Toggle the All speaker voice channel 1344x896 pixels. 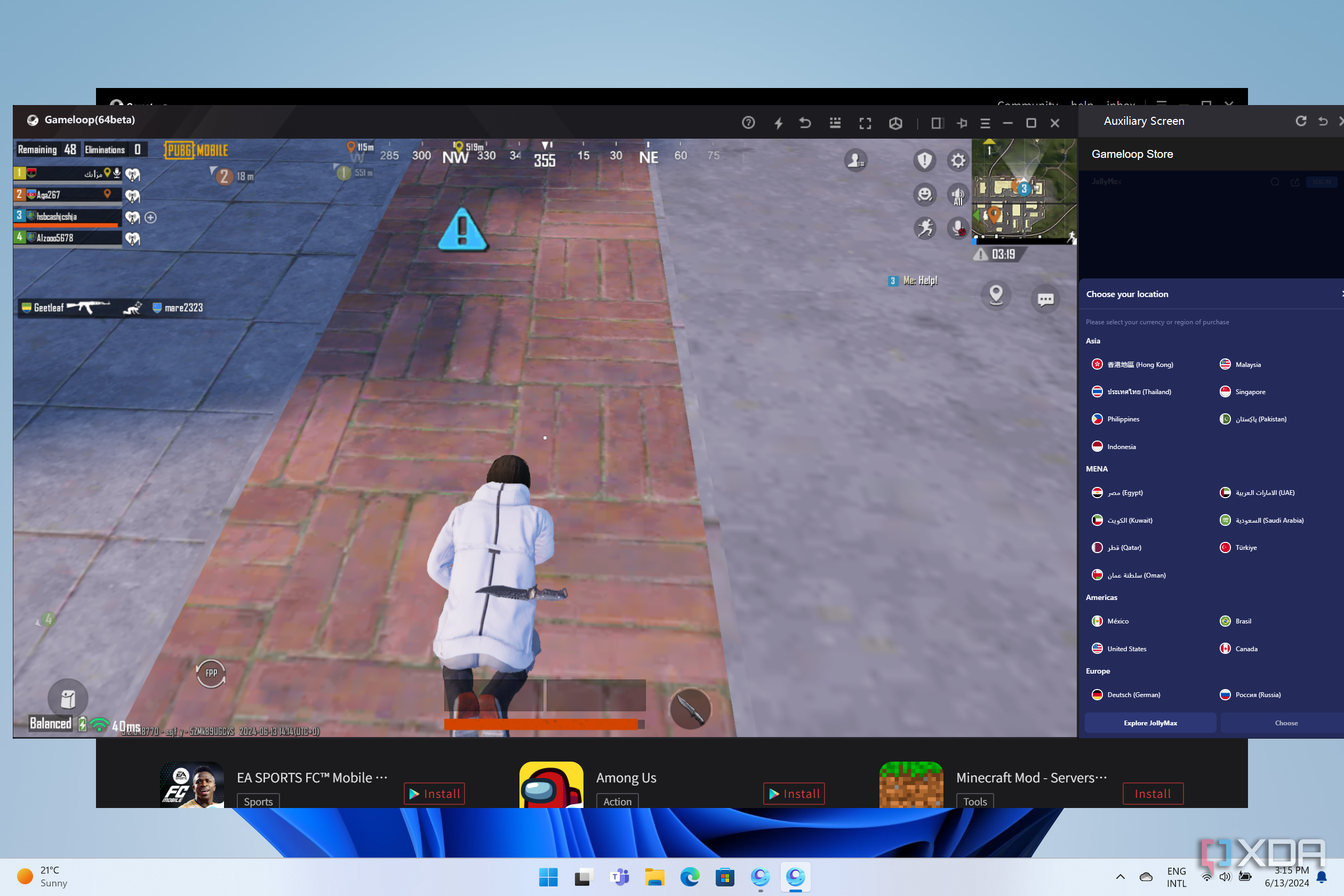tap(958, 195)
